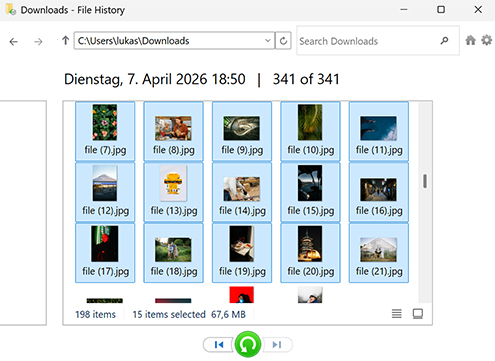This screenshot has width=495, height=361.
Task: Go forward with the right arrow
Action: [x=38, y=42]
